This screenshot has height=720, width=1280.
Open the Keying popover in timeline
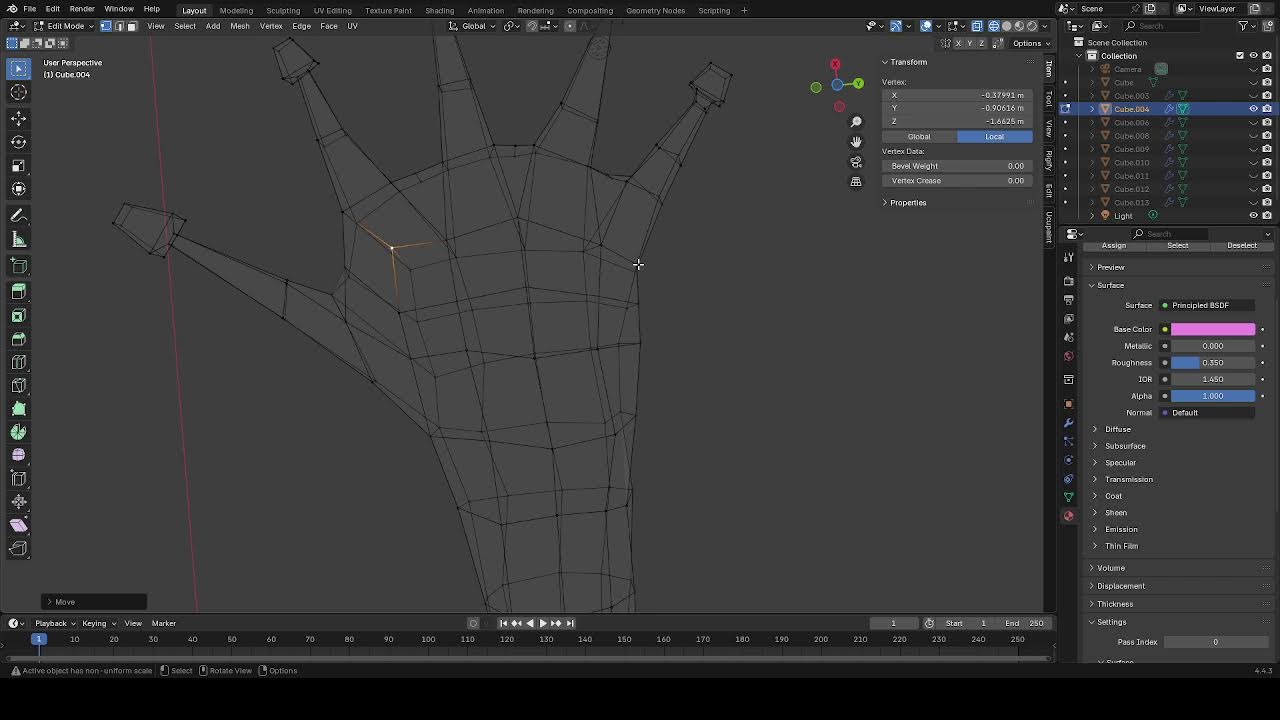pyautogui.click(x=97, y=623)
